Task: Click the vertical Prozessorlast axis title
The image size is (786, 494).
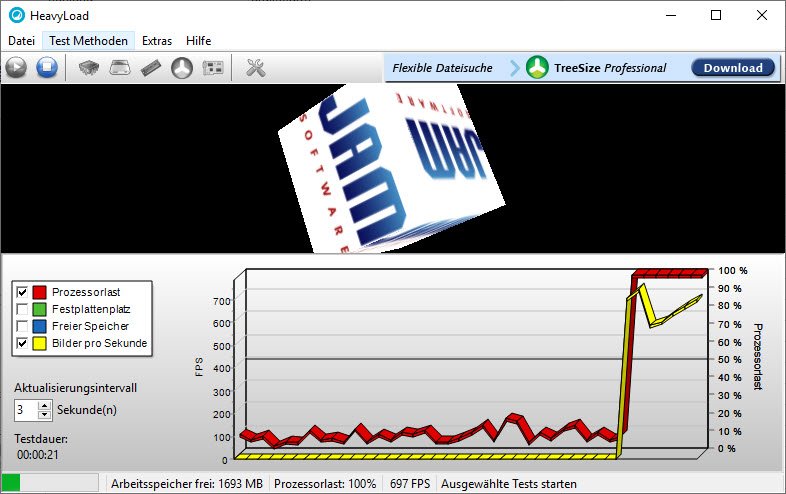Action: [x=757, y=357]
